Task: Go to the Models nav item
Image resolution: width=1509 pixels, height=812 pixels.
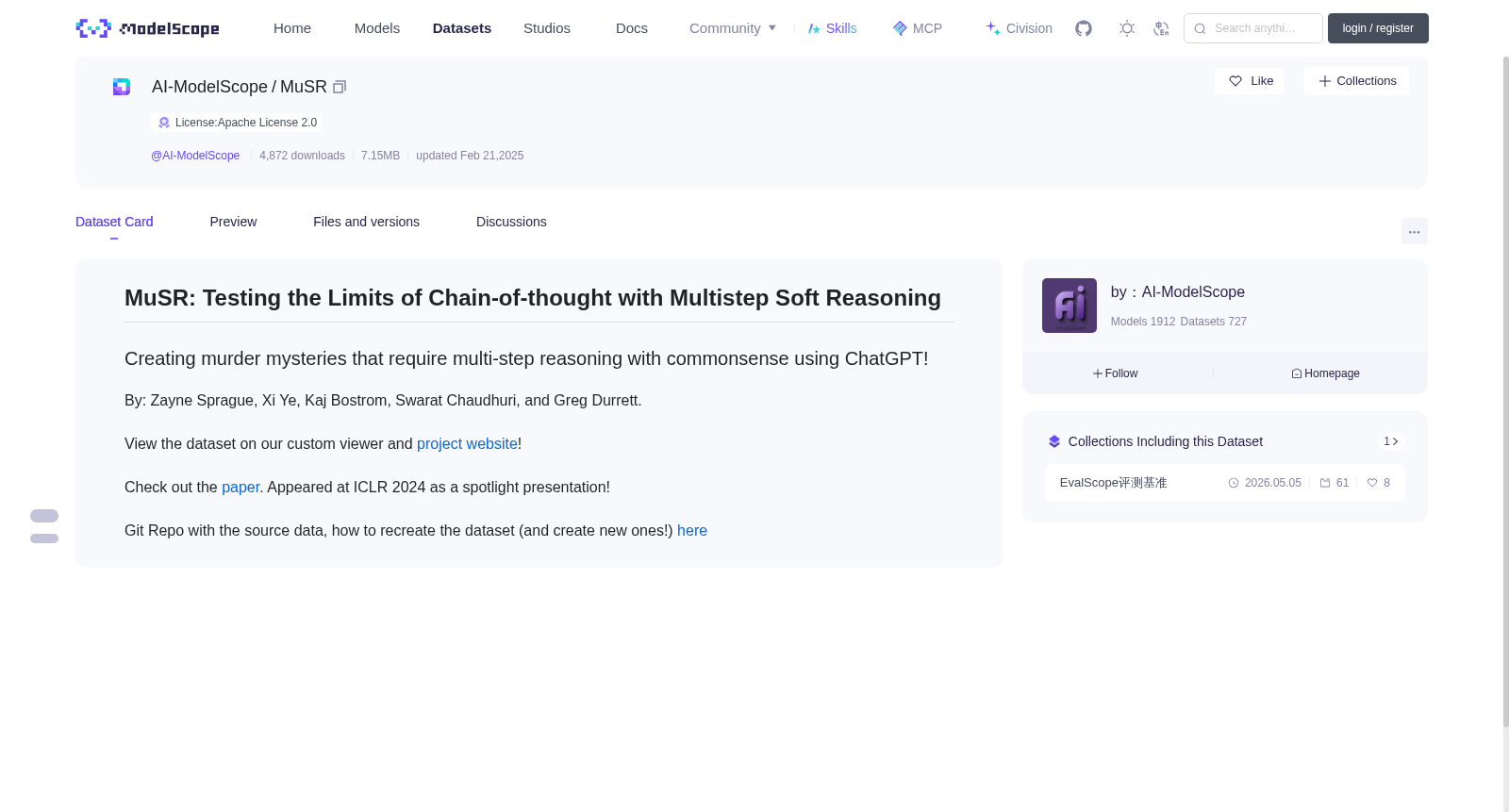Action: click(377, 28)
